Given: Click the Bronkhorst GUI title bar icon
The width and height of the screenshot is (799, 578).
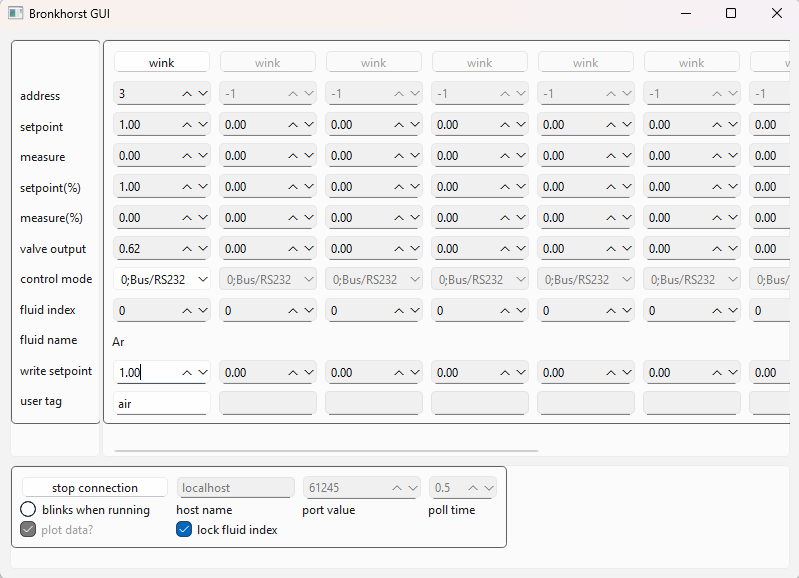Looking at the screenshot, I should point(16,13).
